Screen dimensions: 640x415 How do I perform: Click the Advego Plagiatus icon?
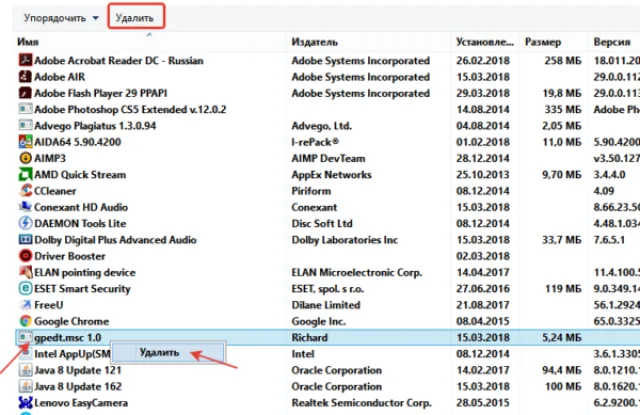(25, 126)
